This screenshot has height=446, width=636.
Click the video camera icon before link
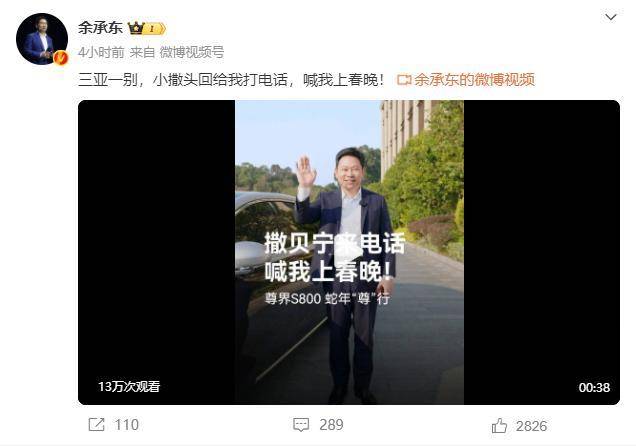[x=404, y=80]
